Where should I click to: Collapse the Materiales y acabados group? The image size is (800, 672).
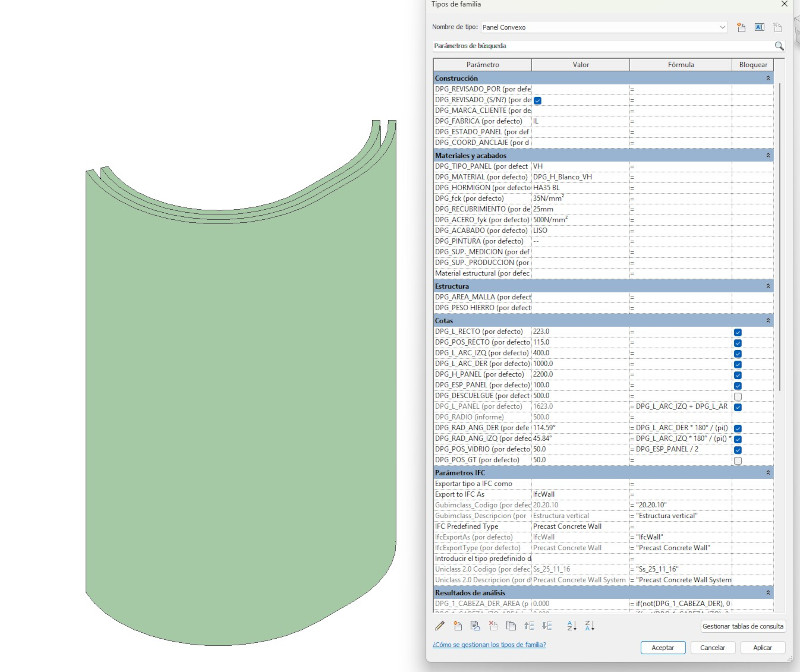[x=768, y=155]
